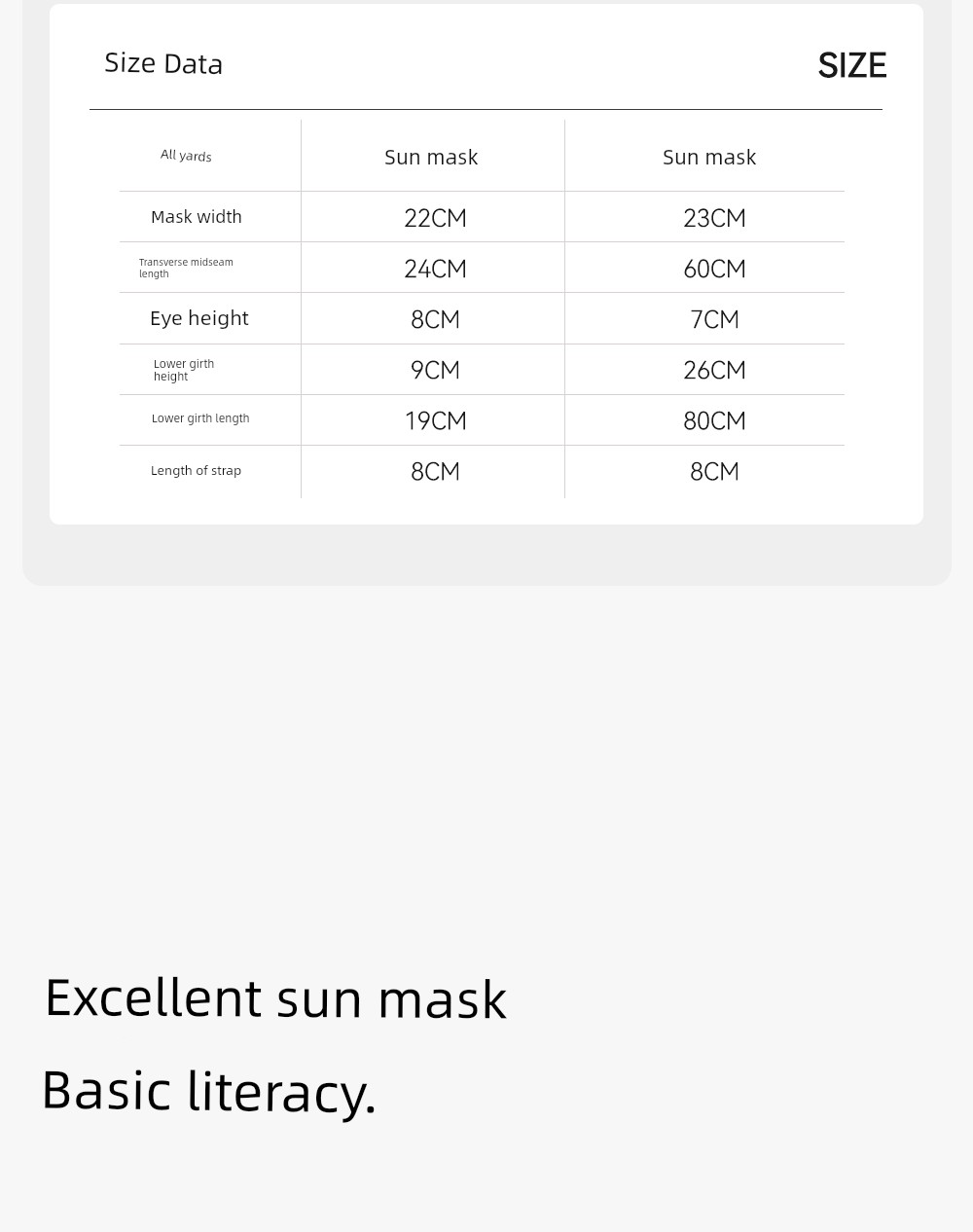Click the first 'Sun mask' column header
973x1232 pixels.
pos(431,157)
